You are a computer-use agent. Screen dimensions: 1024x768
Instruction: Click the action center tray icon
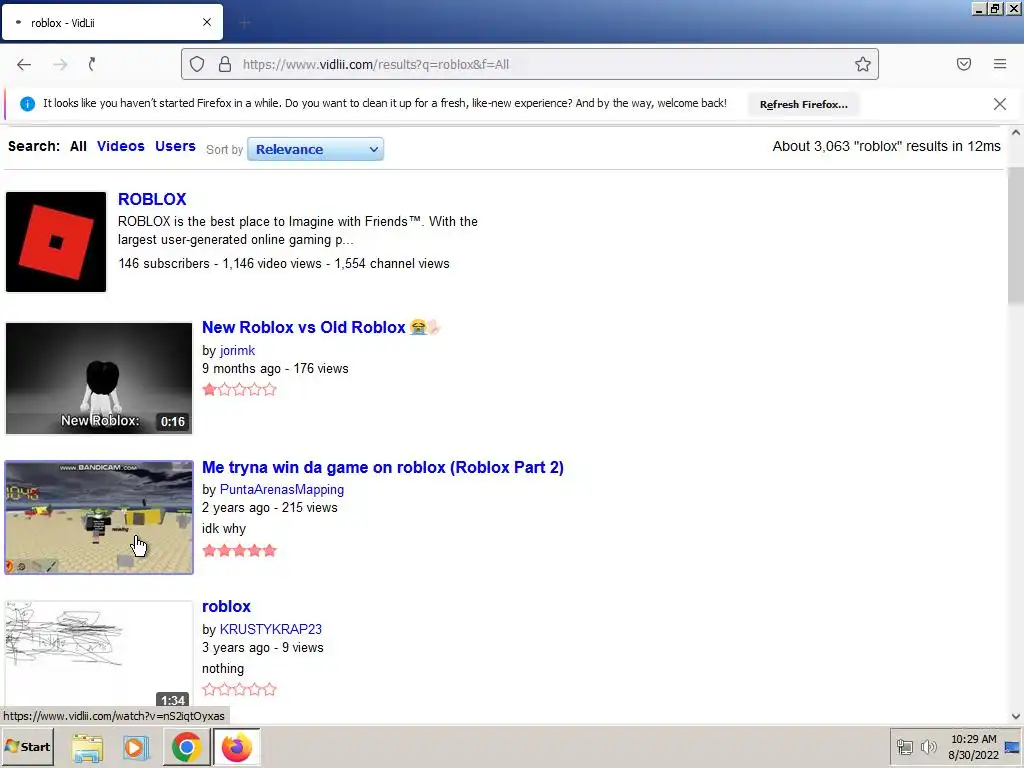[1012, 747]
